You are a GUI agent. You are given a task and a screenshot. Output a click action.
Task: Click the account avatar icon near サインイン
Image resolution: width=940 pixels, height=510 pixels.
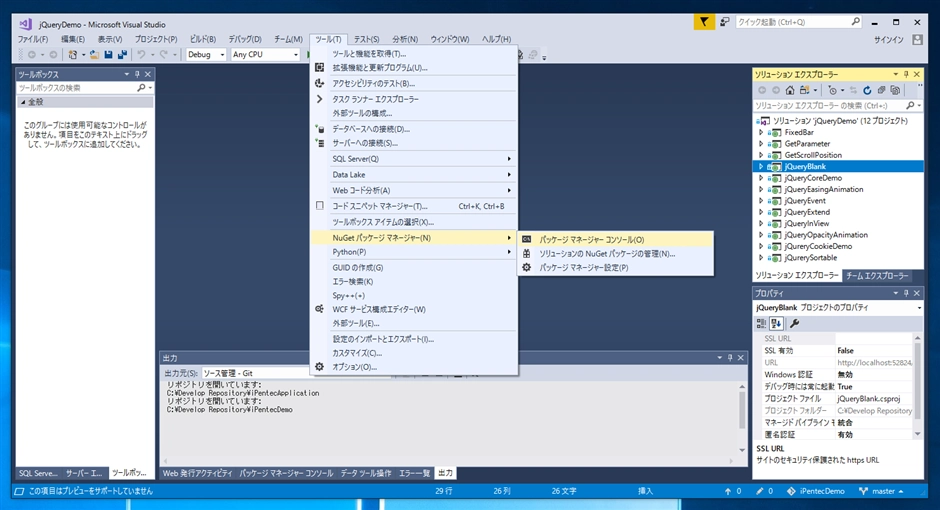point(917,40)
